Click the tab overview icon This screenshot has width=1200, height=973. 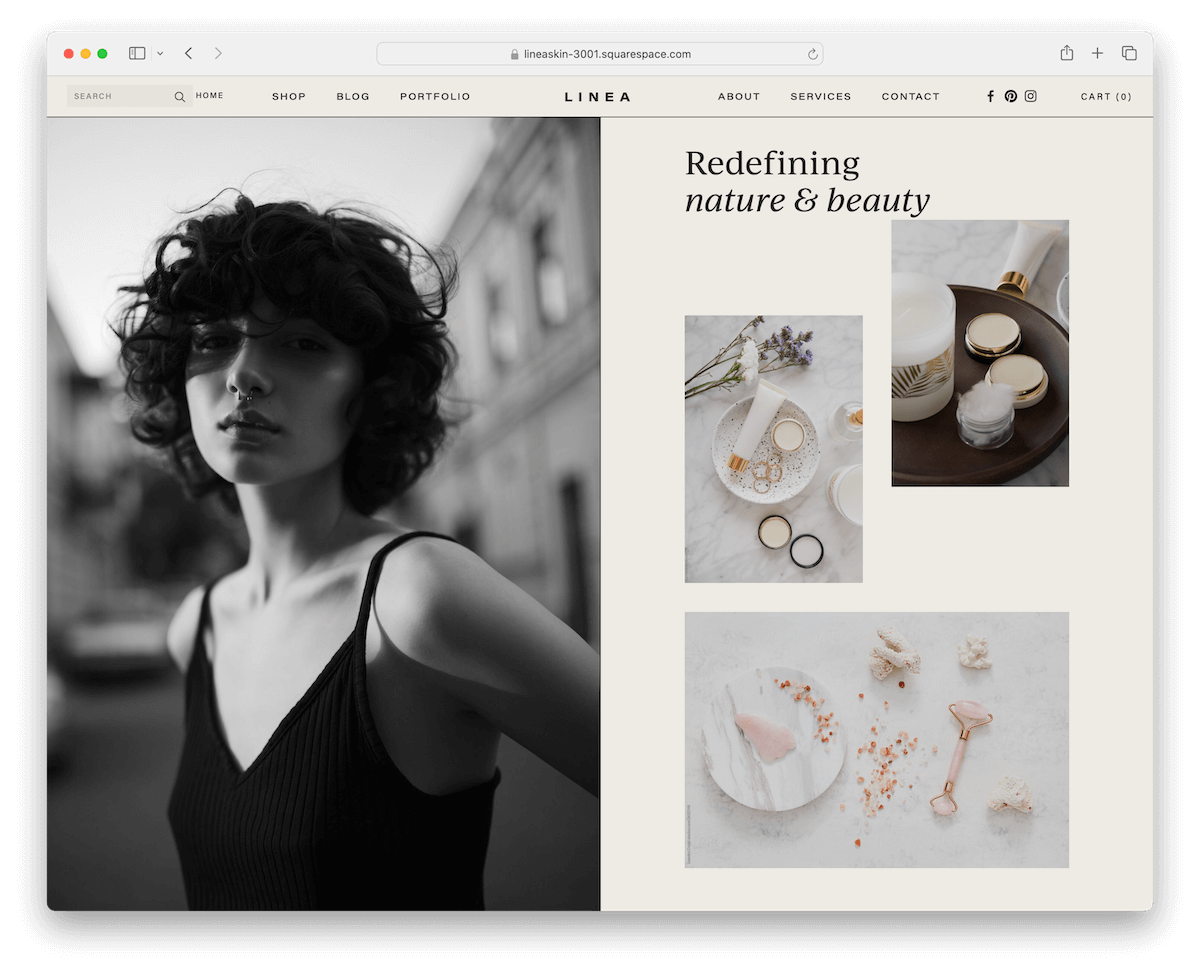tap(1129, 53)
